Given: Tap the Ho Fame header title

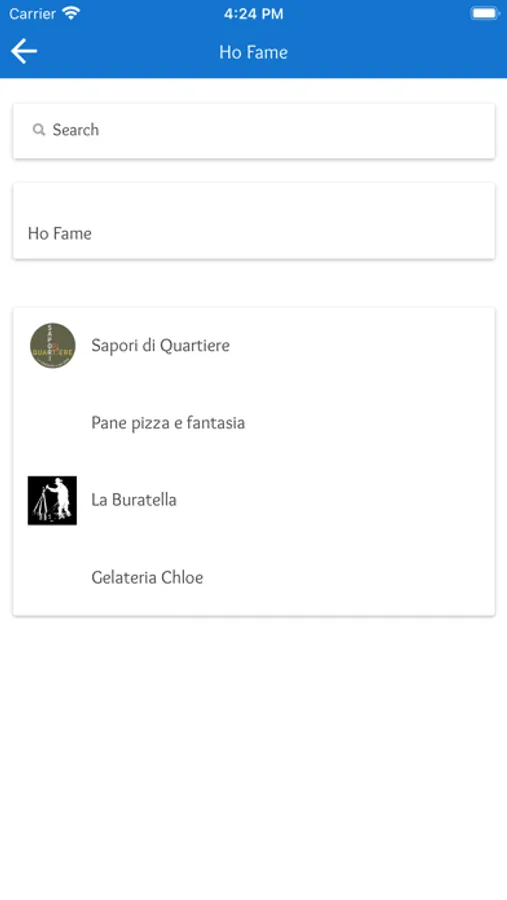Looking at the screenshot, I should click(x=253, y=52).
